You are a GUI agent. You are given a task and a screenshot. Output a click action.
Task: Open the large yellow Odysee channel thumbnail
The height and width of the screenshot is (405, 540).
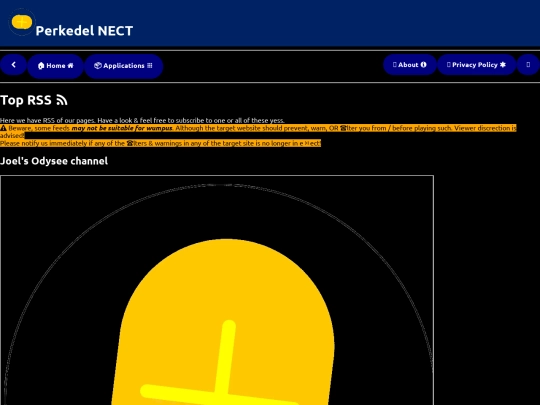[217, 290]
